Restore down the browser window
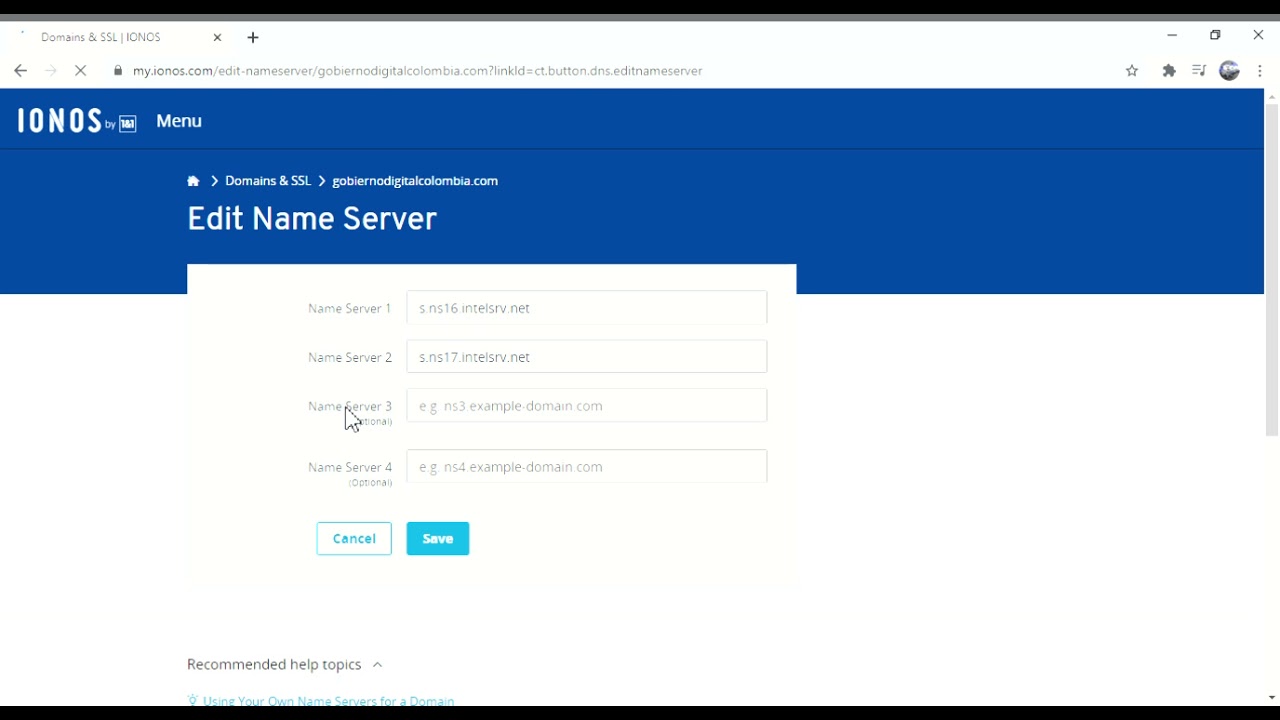 point(1215,36)
